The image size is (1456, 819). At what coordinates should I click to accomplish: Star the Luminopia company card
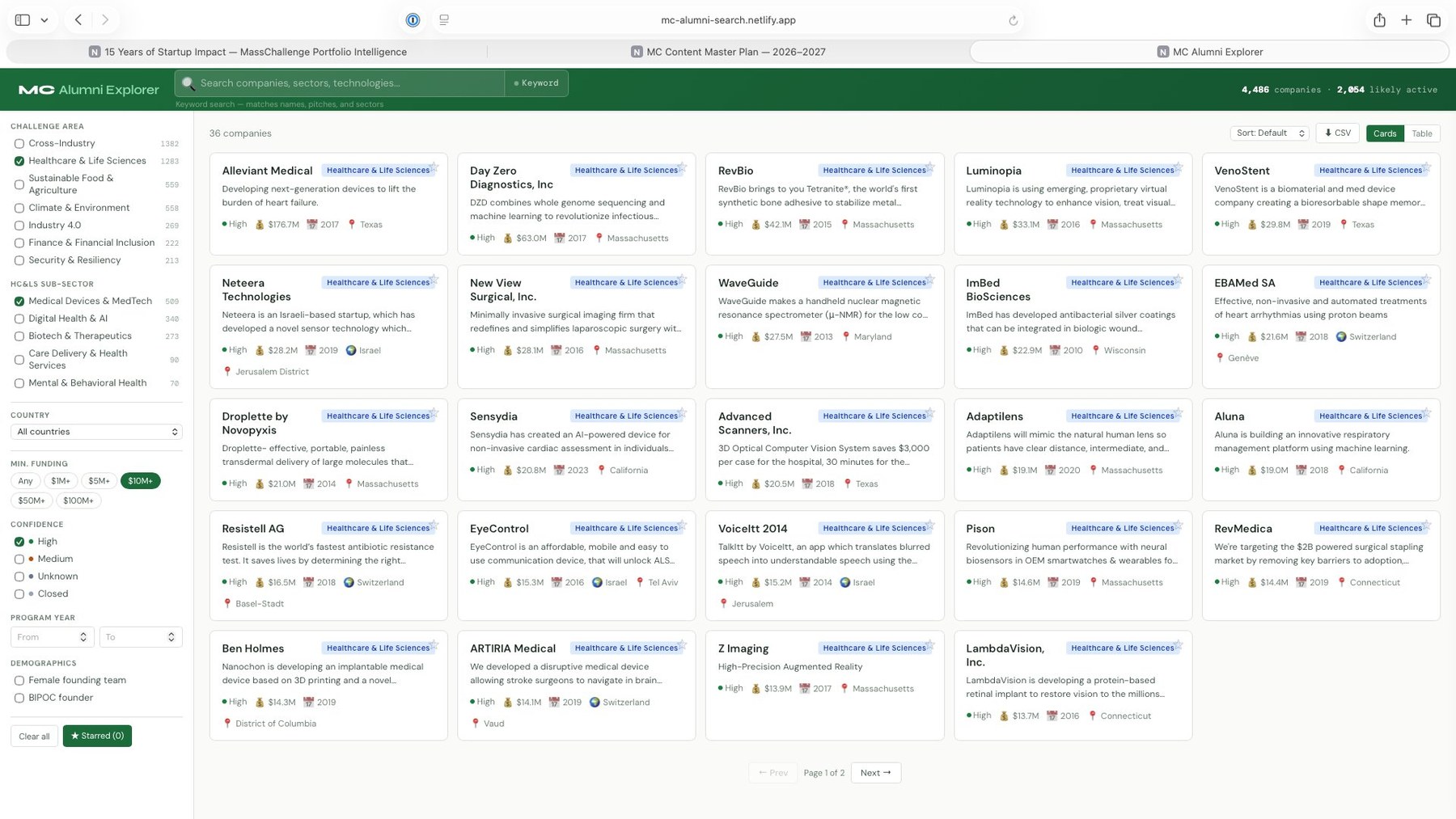click(x=1179, y=167)
